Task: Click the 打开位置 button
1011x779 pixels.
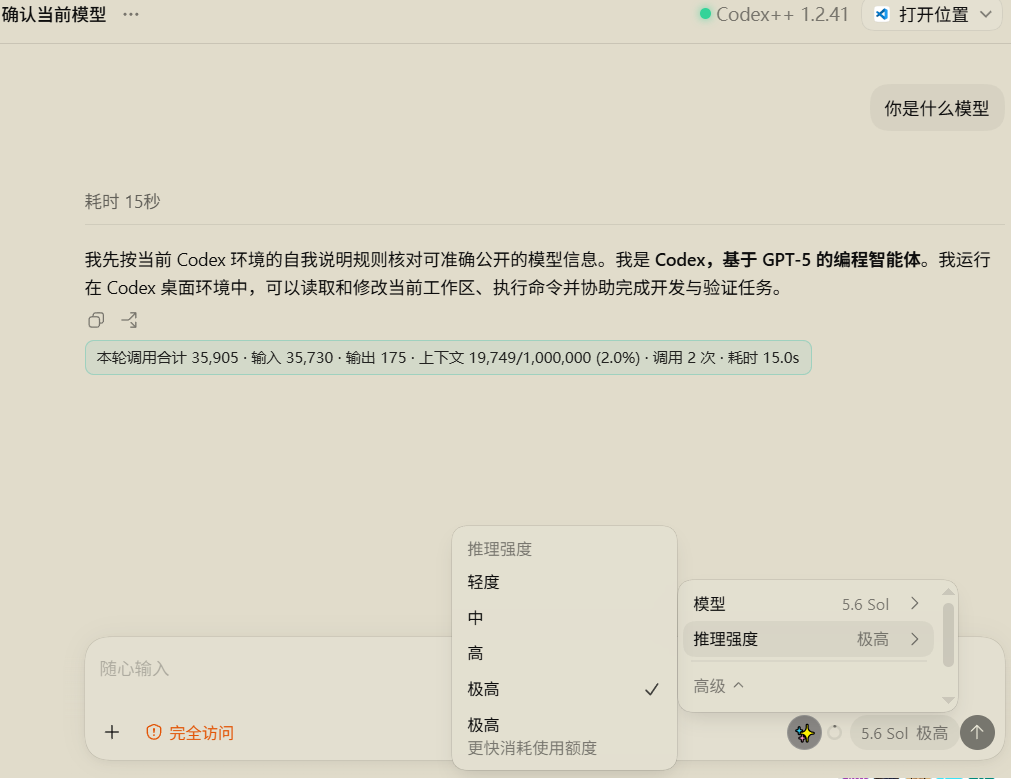Action: (x=932, y=14)
